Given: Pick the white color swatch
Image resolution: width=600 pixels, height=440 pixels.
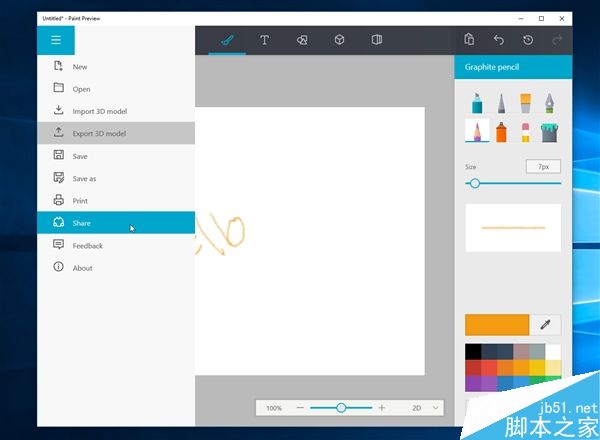Looking at the screenshot, I should [553, 352].
